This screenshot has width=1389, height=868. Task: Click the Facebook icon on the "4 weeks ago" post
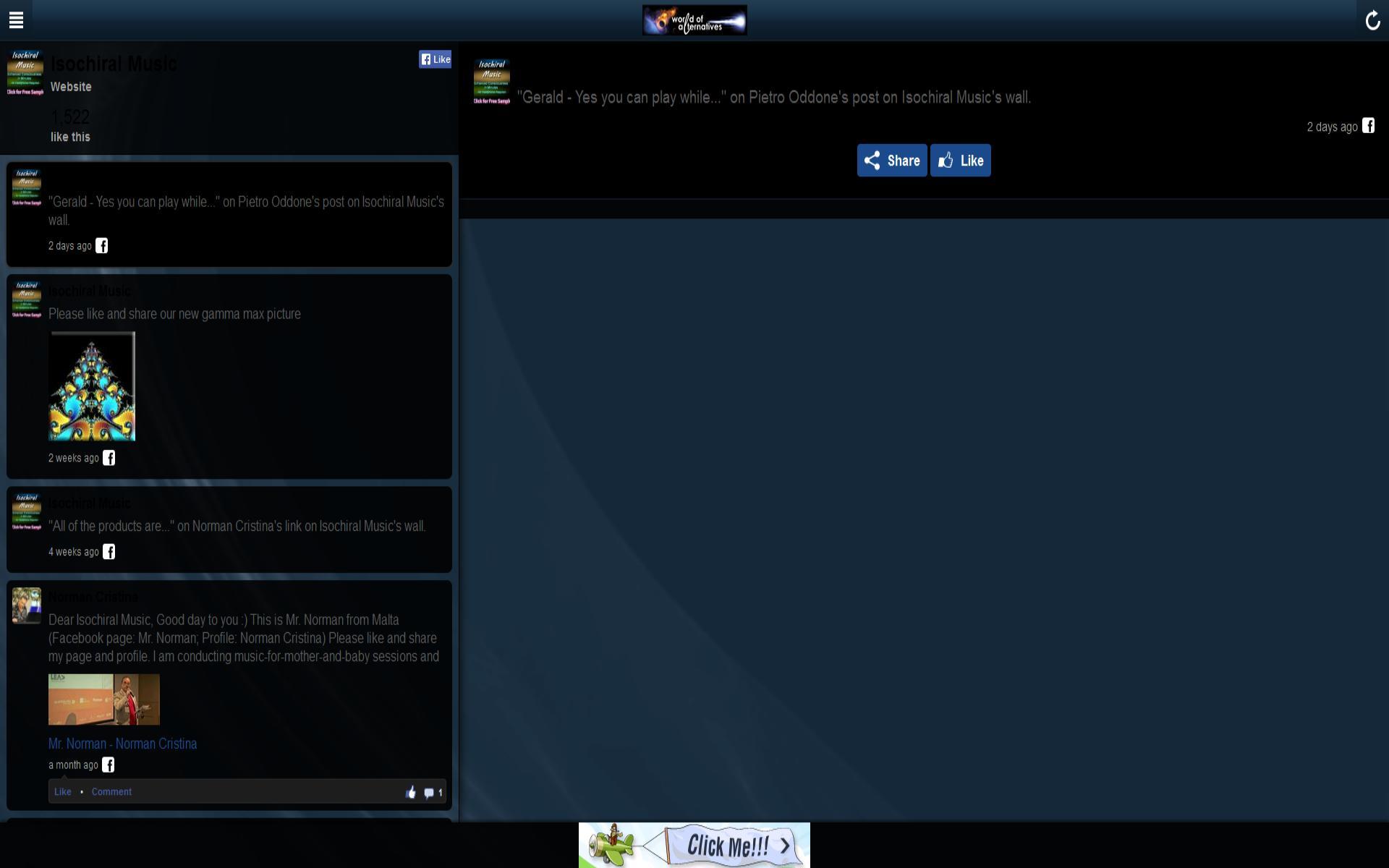click(x=109, y=551)
